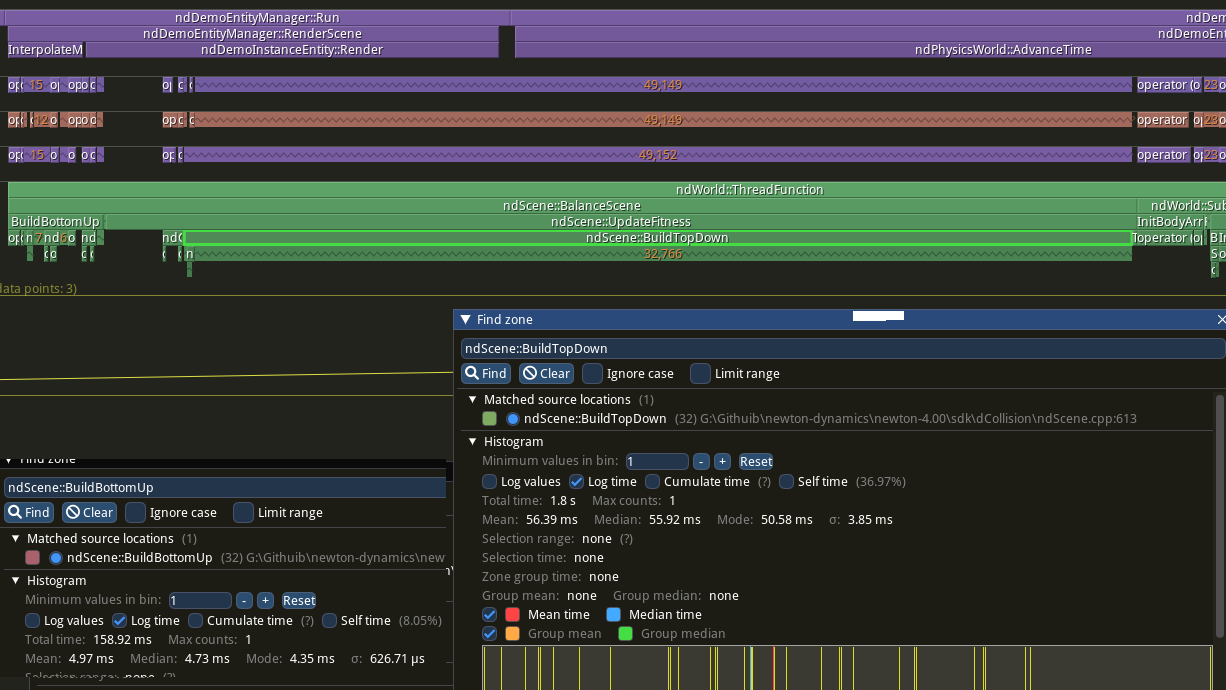Click Find button in BuildTopDown search window
The width and height of the screenshot is (1226, 690).
486,373
